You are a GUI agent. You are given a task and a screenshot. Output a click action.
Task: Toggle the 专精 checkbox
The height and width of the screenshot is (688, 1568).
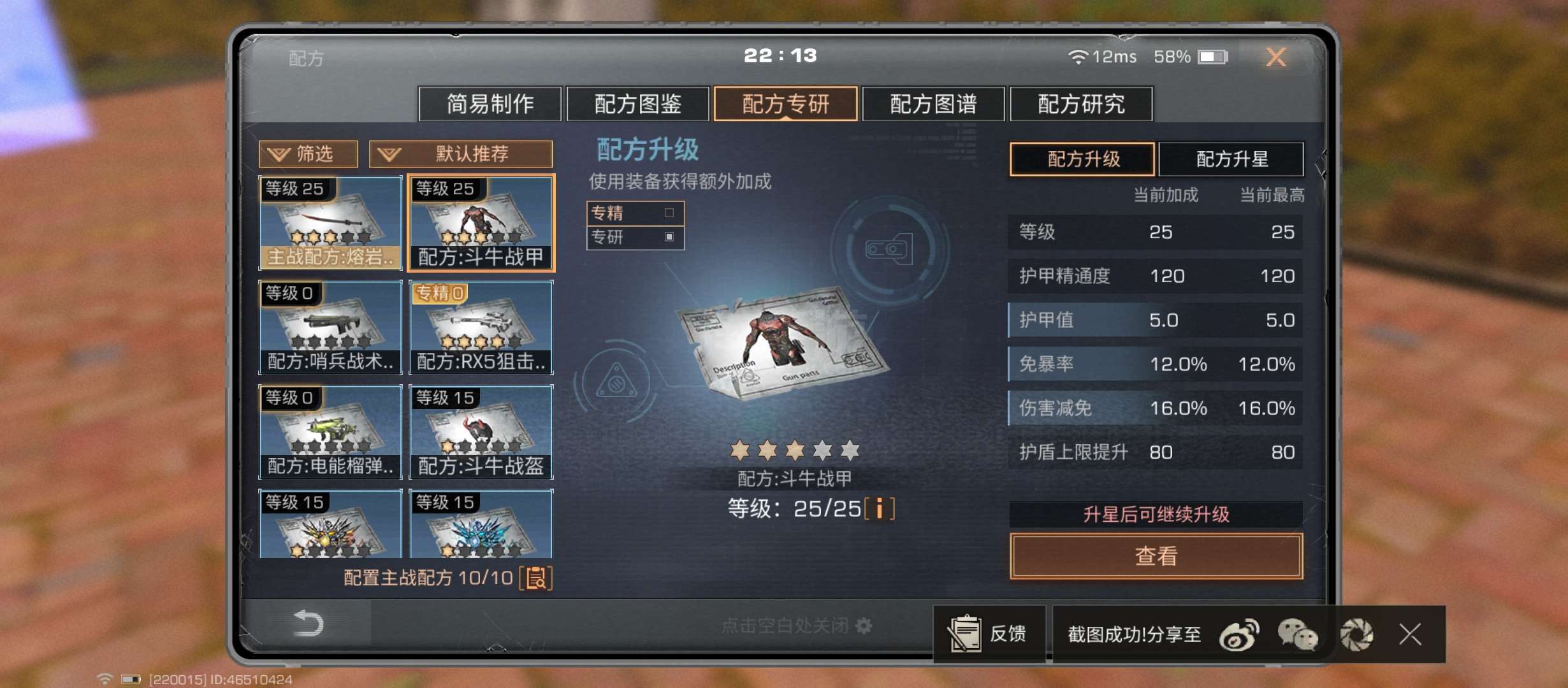[x=669, y=213]
